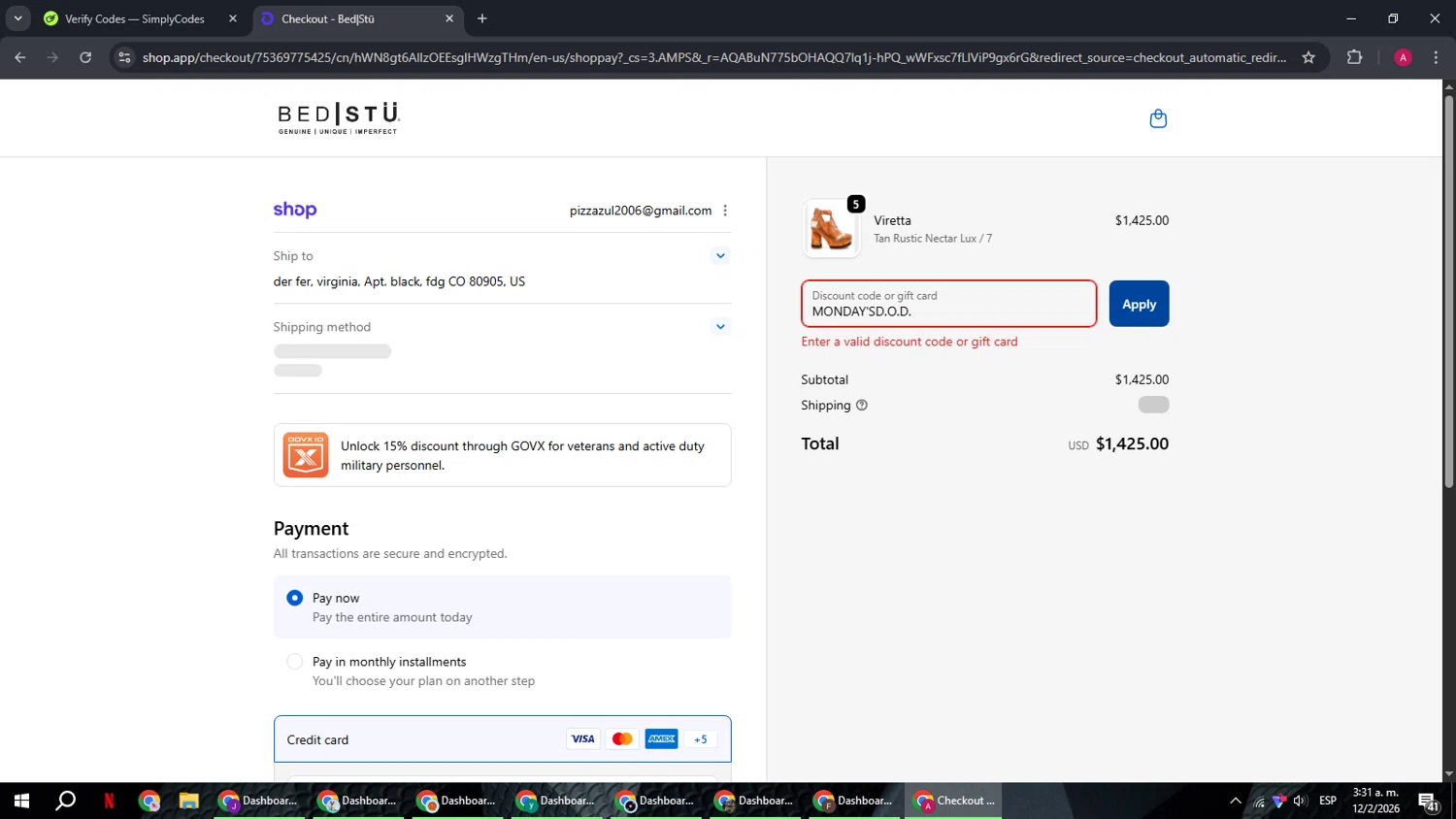Focus the discount code or gift card field

(949, 304)
